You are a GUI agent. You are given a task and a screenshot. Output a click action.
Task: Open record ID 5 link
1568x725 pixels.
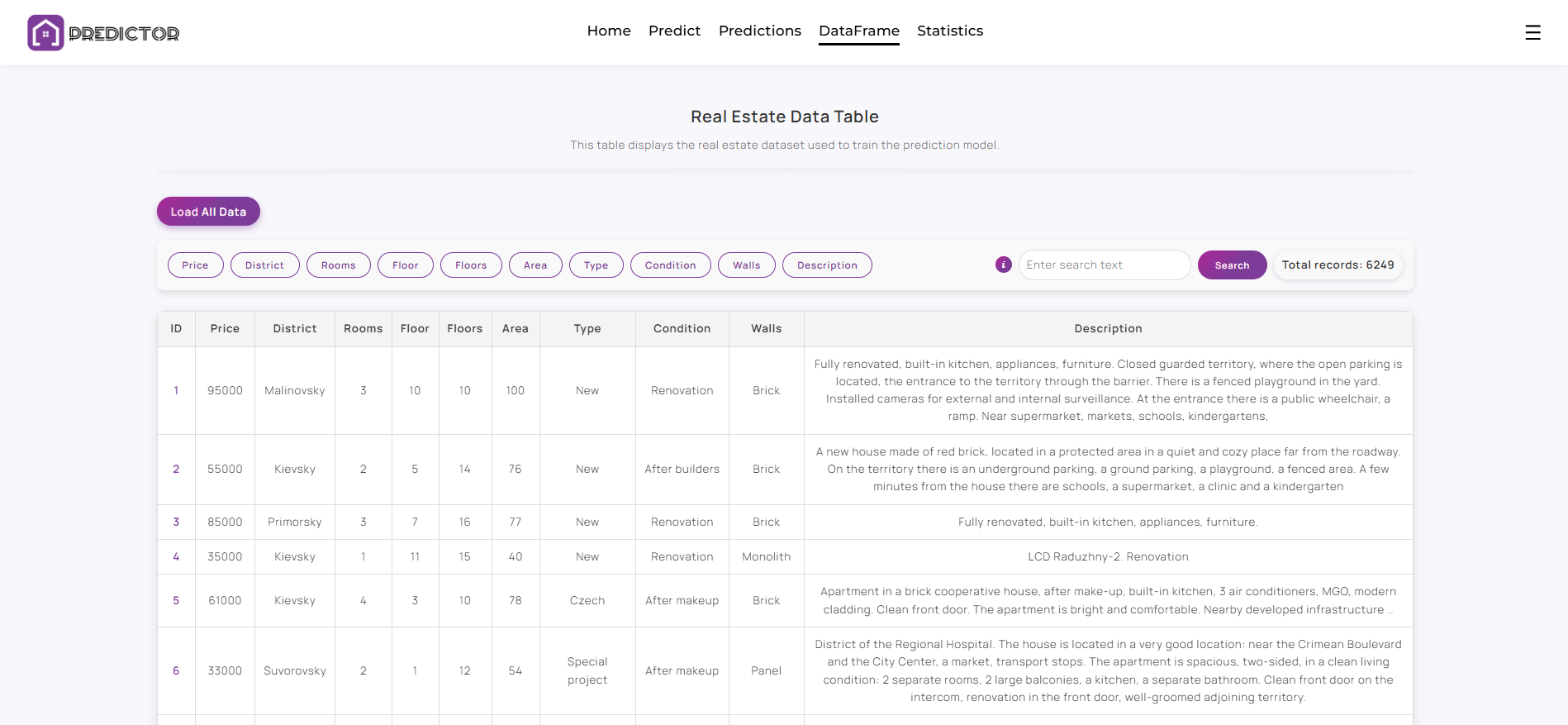pos(176,601)
